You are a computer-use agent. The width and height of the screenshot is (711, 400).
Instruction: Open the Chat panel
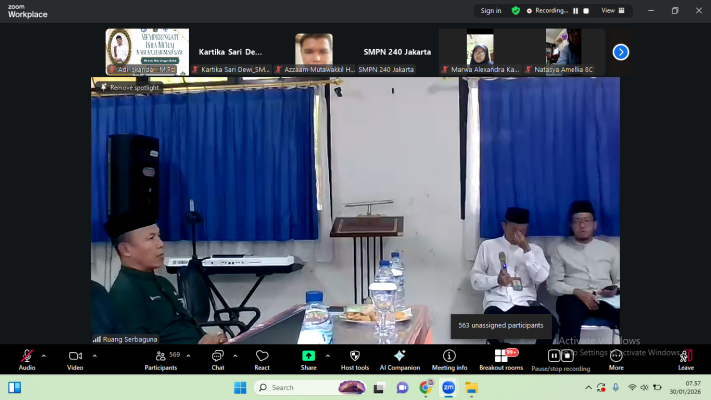[x=217, y=357]
